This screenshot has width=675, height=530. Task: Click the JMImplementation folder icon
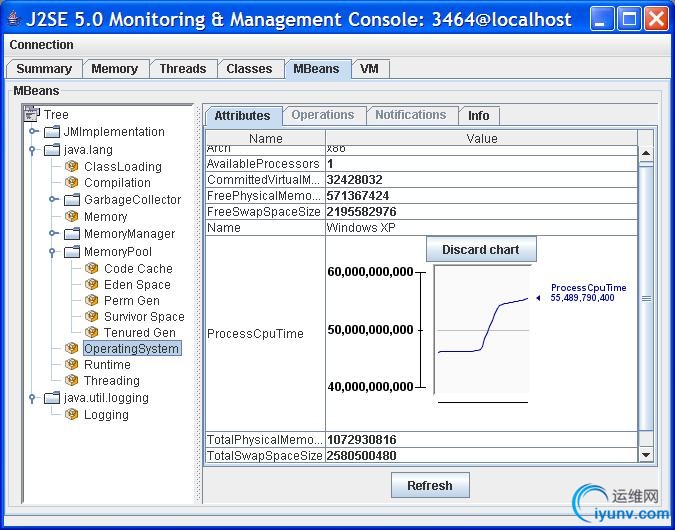click(52, 131)
